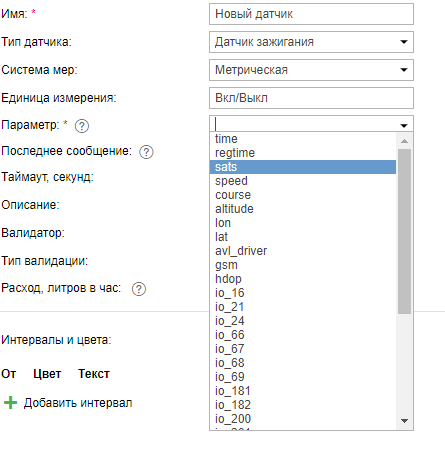This screenshot has height=458, width=445.
Task: Click the Добавить интервал link
Action: point(78,403)
